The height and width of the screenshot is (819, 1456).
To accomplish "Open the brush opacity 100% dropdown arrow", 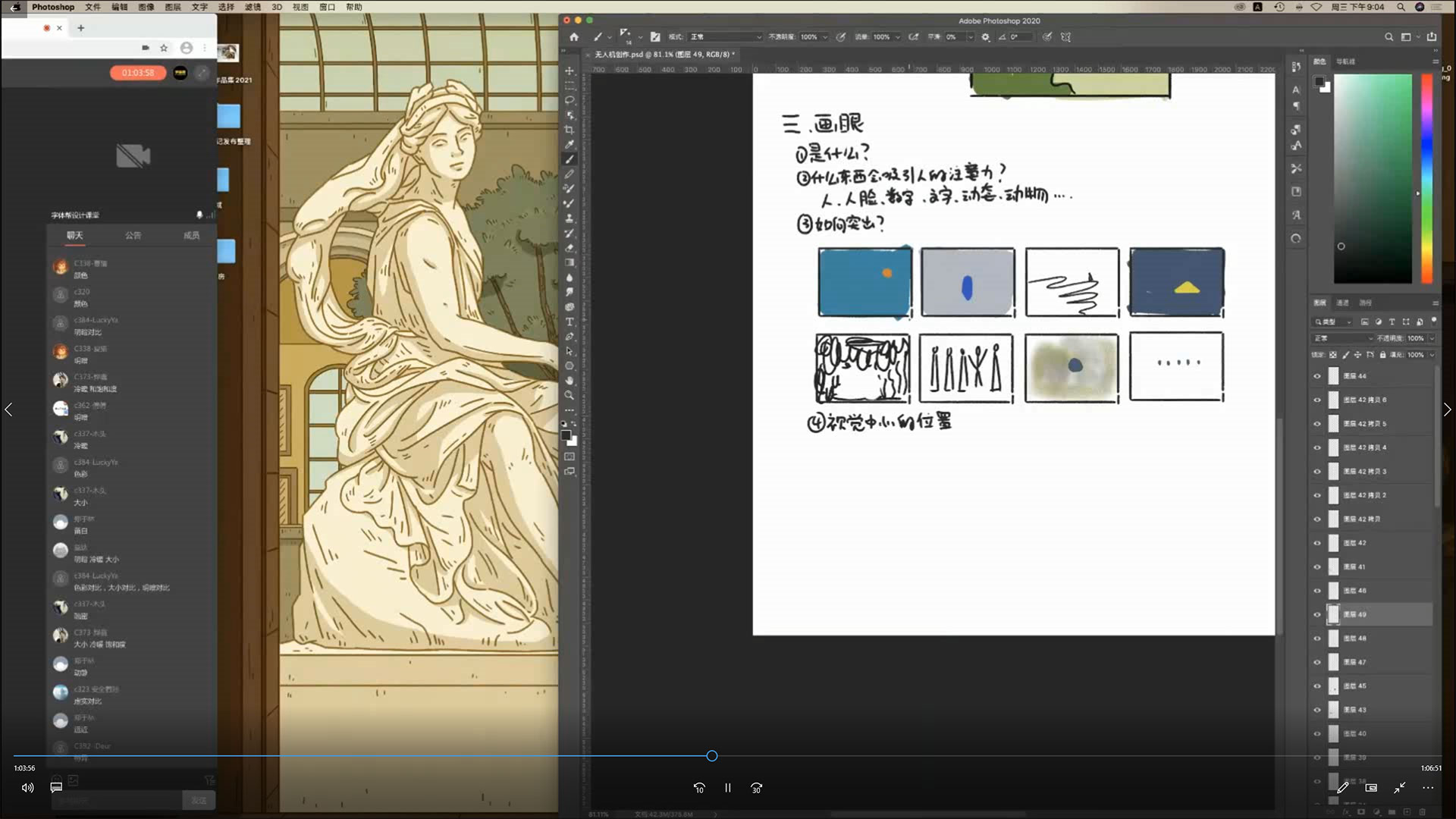I will pyautogui.click(x=825, y=36).
